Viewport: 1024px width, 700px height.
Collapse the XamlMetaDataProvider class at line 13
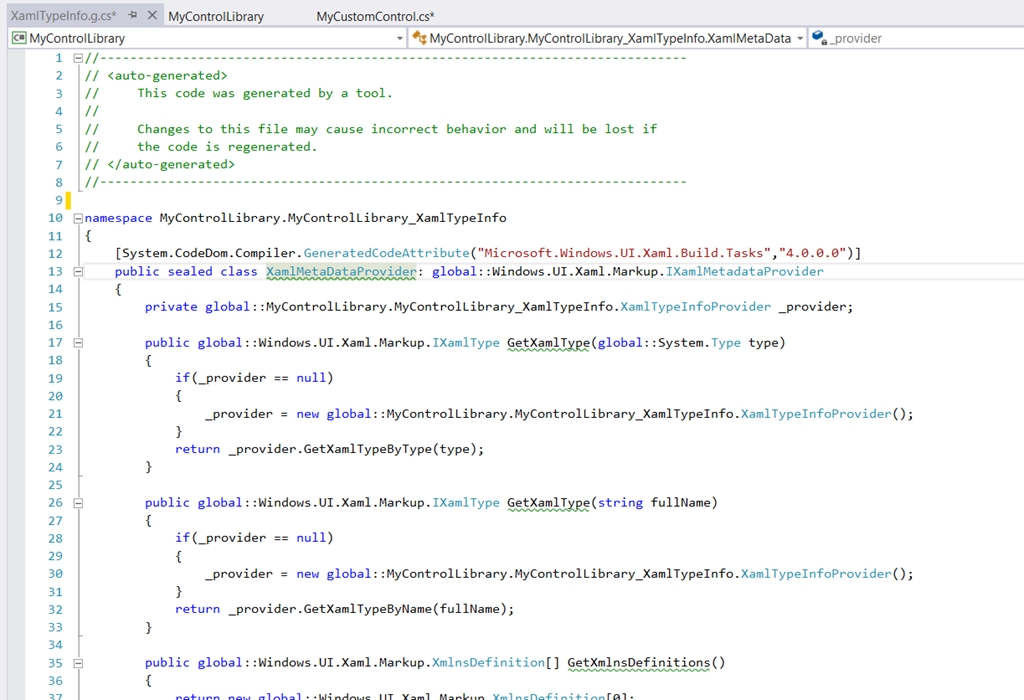(78, 272)
